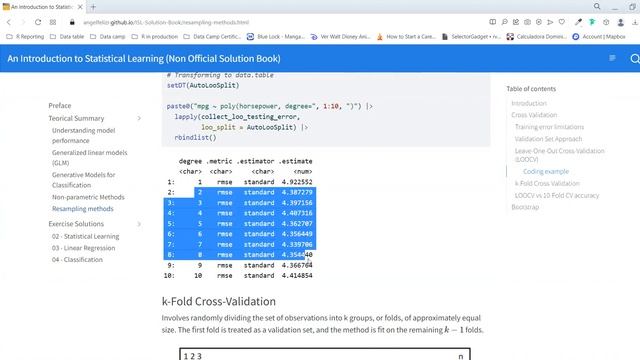Click the .estimator column header in the output
This screenshot has width=640, height=360.
pyautogui.click(x=256, y=161)
